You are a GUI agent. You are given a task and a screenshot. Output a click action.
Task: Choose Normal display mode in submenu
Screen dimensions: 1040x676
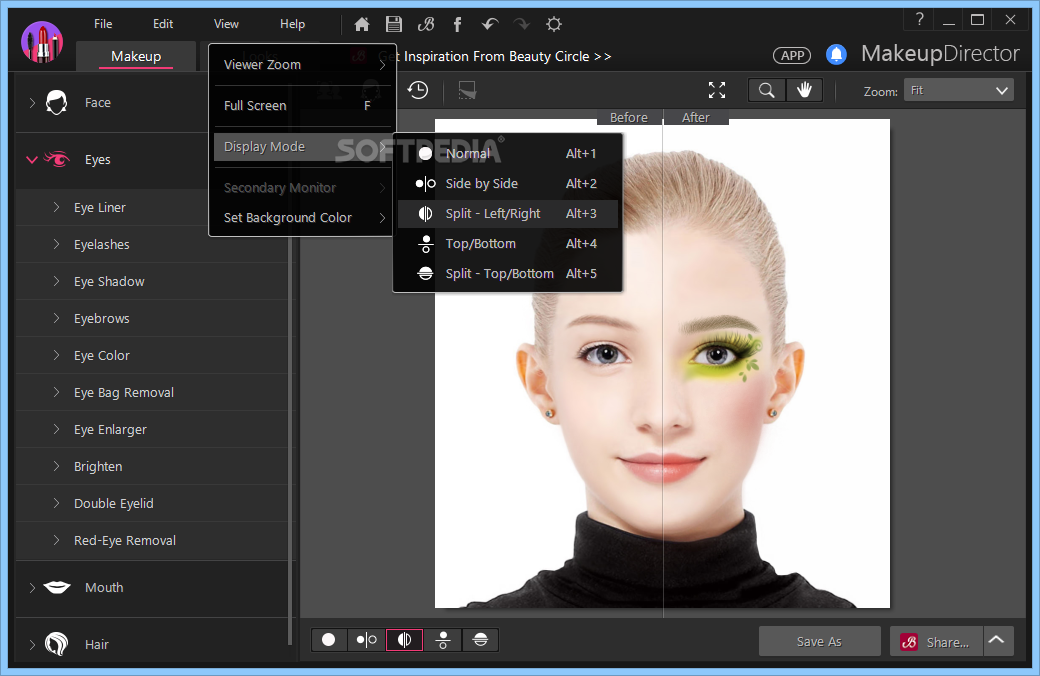[x=508, y=153]
